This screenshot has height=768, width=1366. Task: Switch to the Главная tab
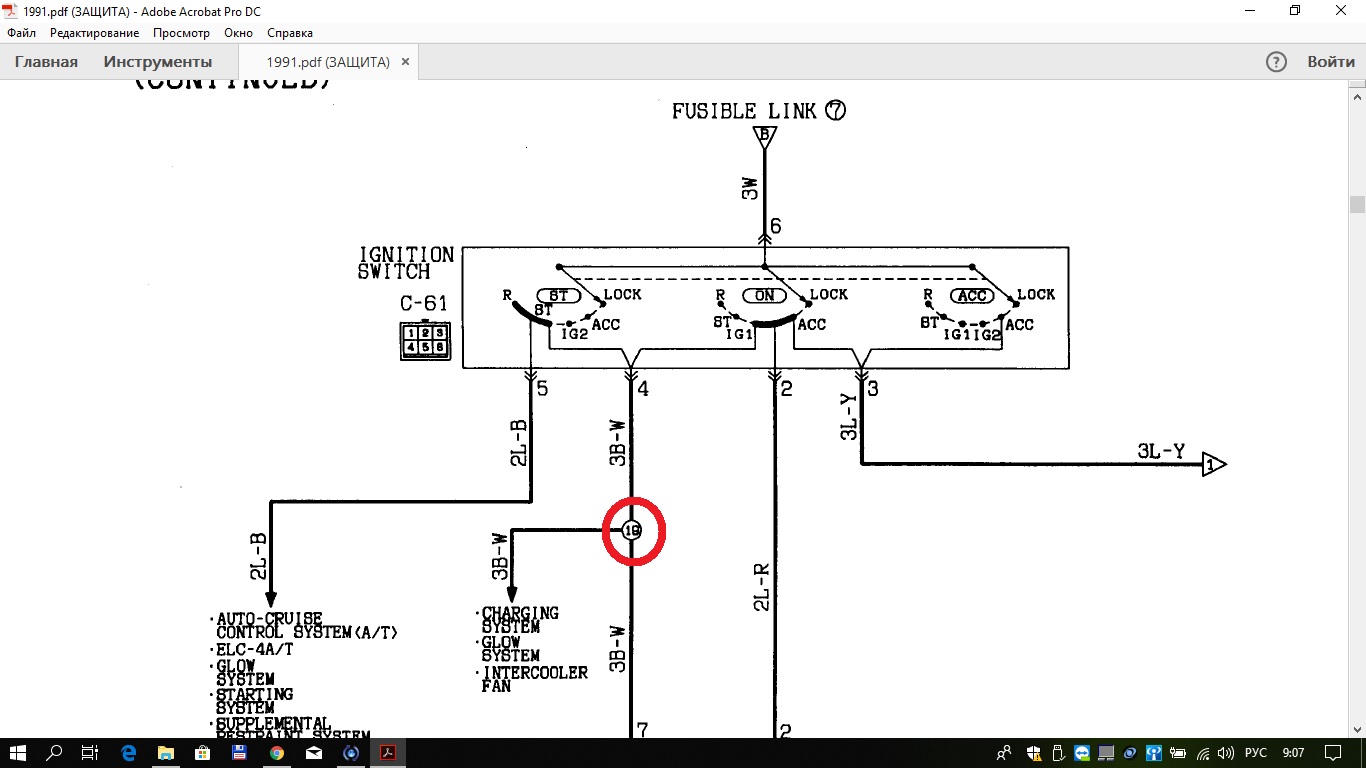point(46,62)
